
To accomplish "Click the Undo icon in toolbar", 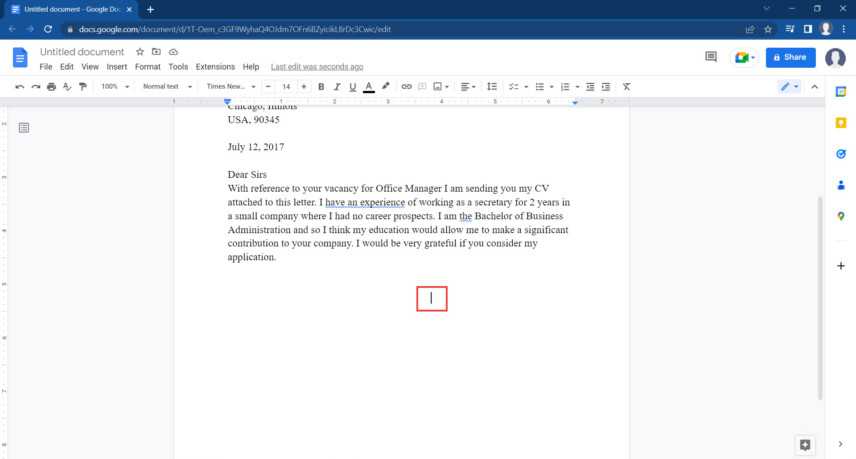I will pyautogui.click(x=20, y=87).
